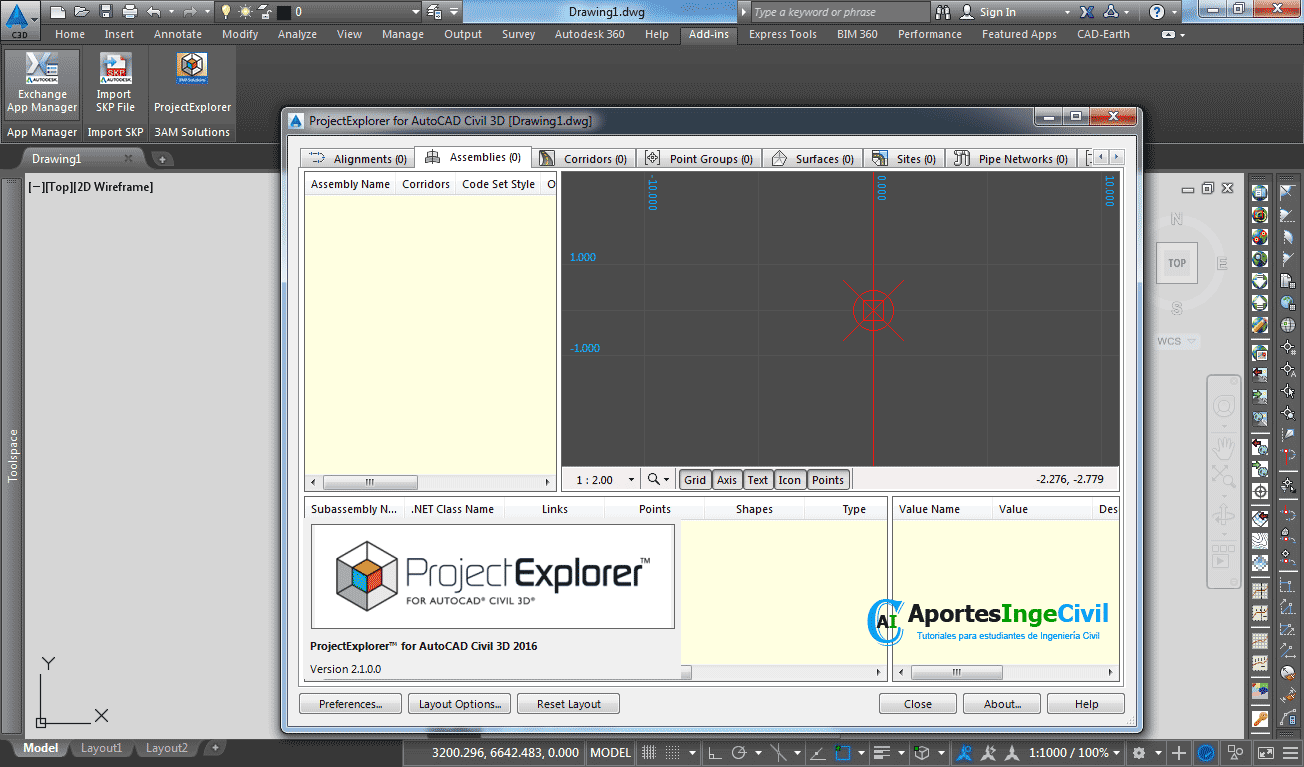Click the Layout Options... button
1304x767 pixels.
point(460,704)
